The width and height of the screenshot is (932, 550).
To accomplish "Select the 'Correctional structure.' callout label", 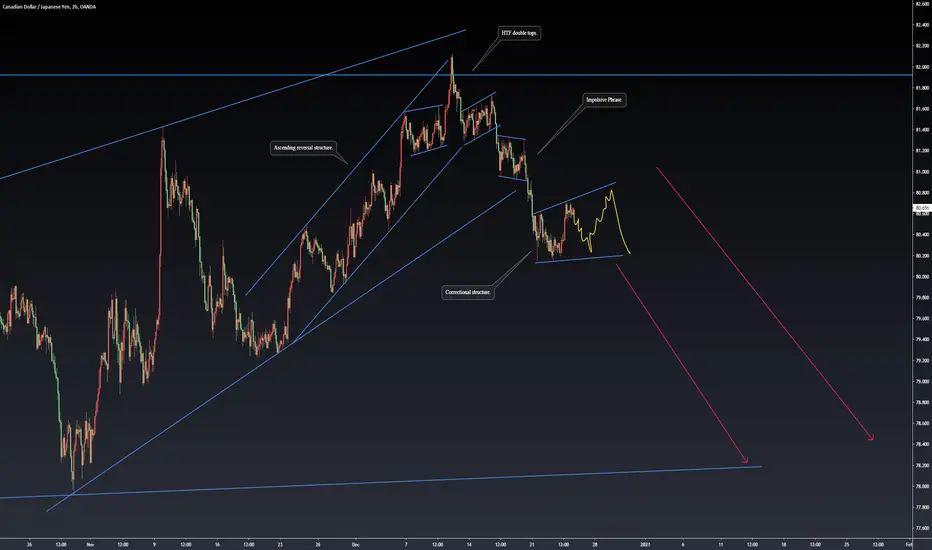I will [x=468, y=292].
